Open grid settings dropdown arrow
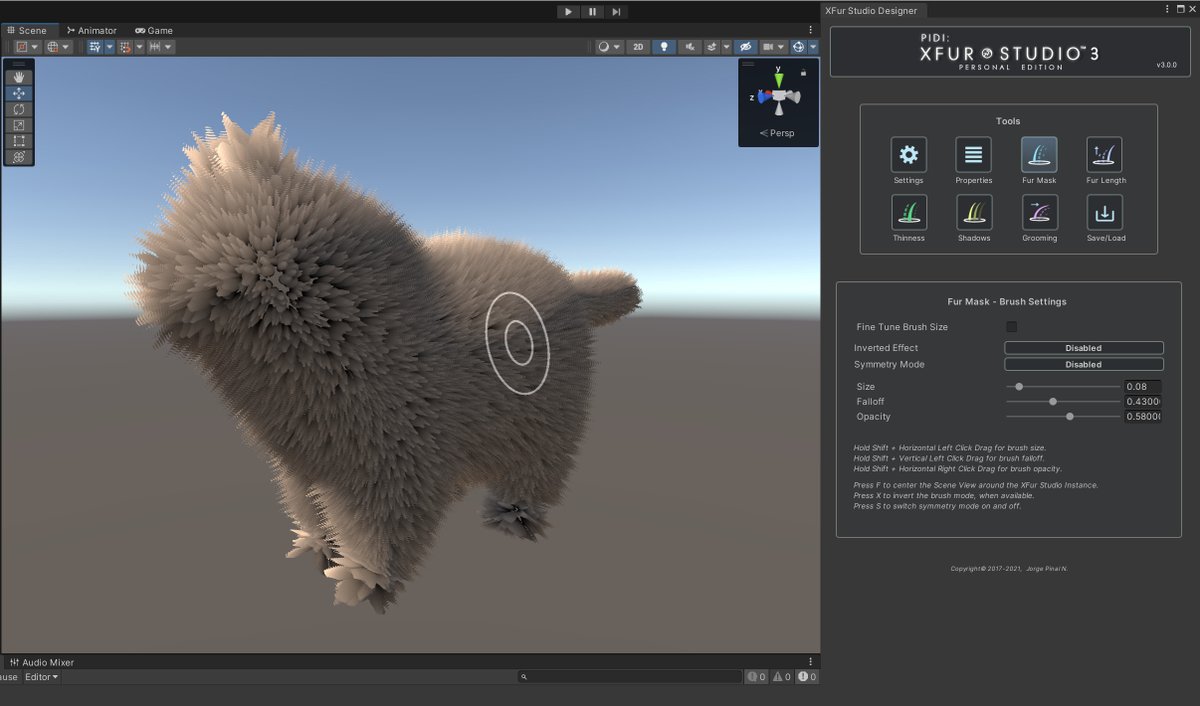Screen dimensions: 1200x706 click(x=109, y=47)
